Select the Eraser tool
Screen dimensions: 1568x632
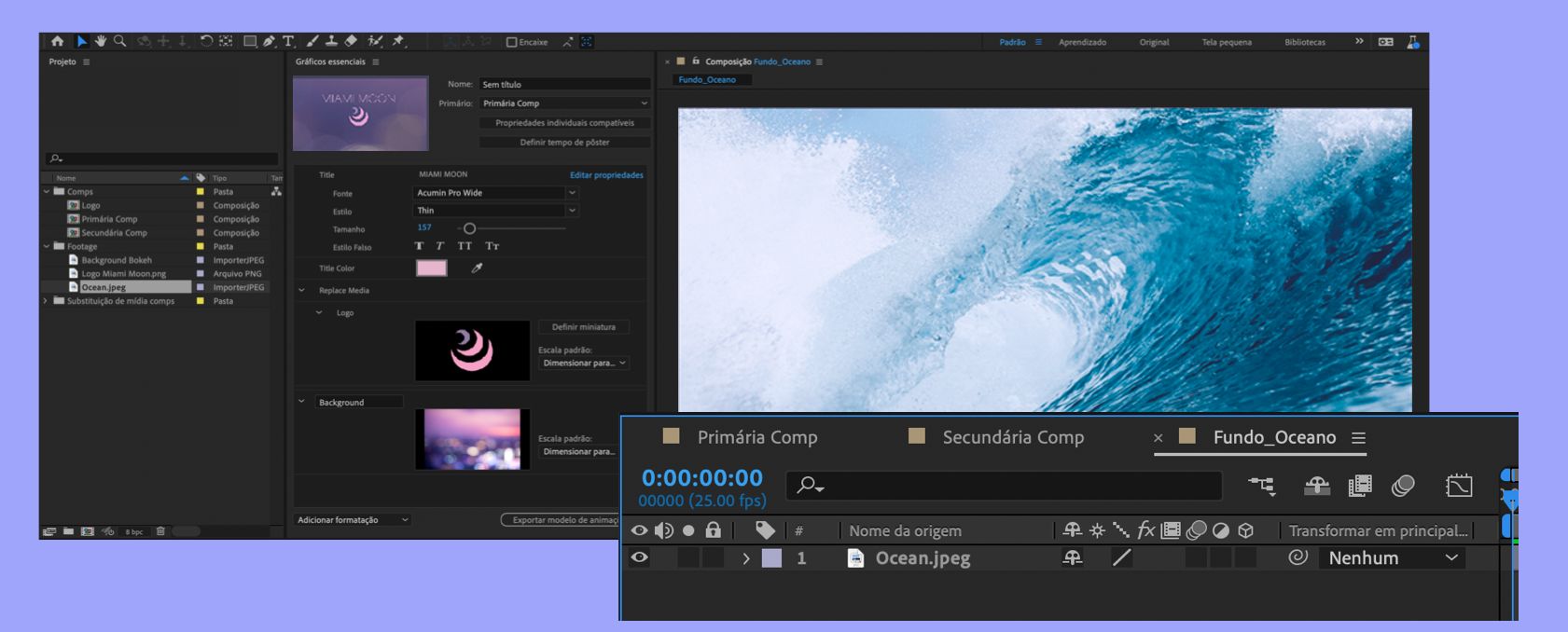[351, 41]
